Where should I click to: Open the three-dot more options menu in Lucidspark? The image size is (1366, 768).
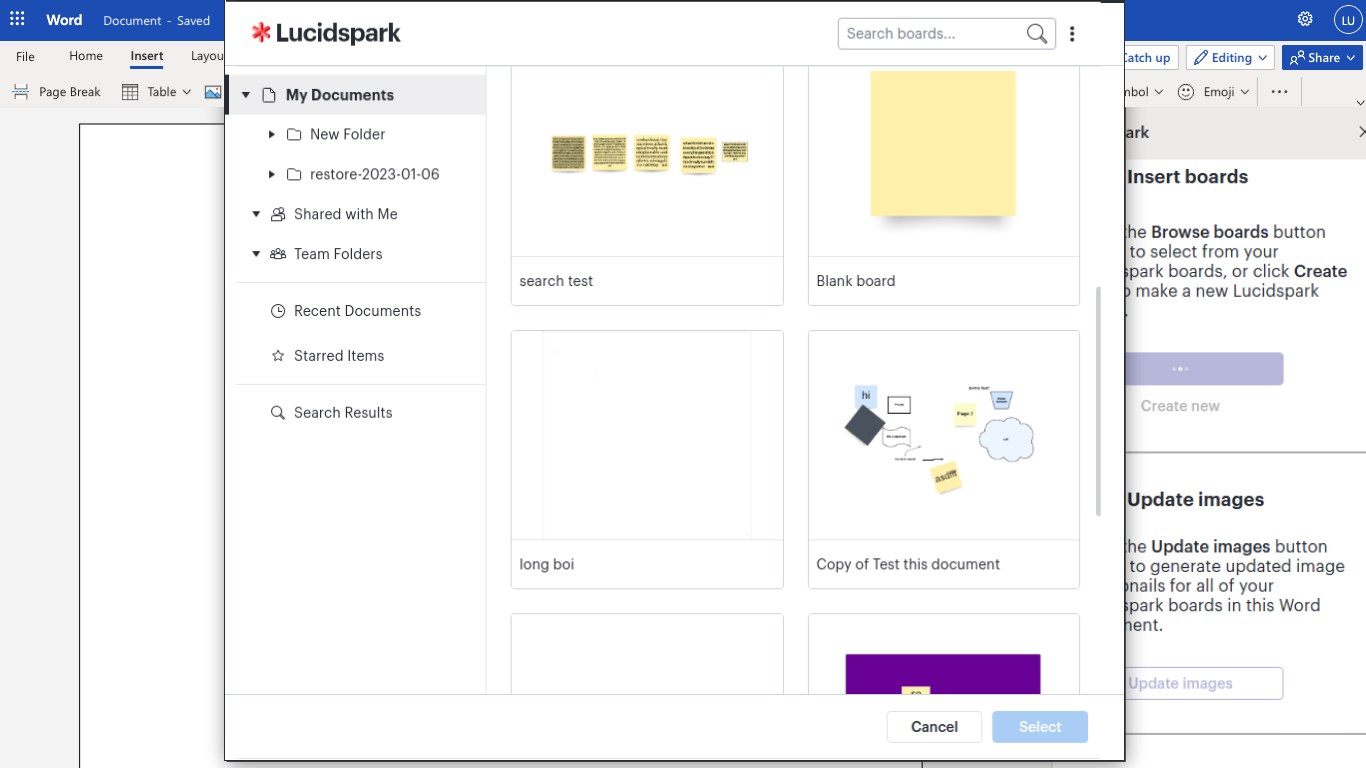coord(1072,34)
